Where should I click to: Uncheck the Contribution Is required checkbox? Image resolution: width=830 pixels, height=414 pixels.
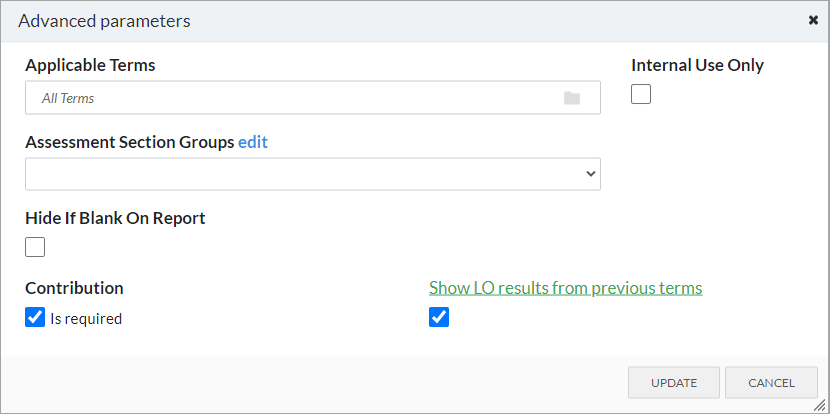point(35,318)
